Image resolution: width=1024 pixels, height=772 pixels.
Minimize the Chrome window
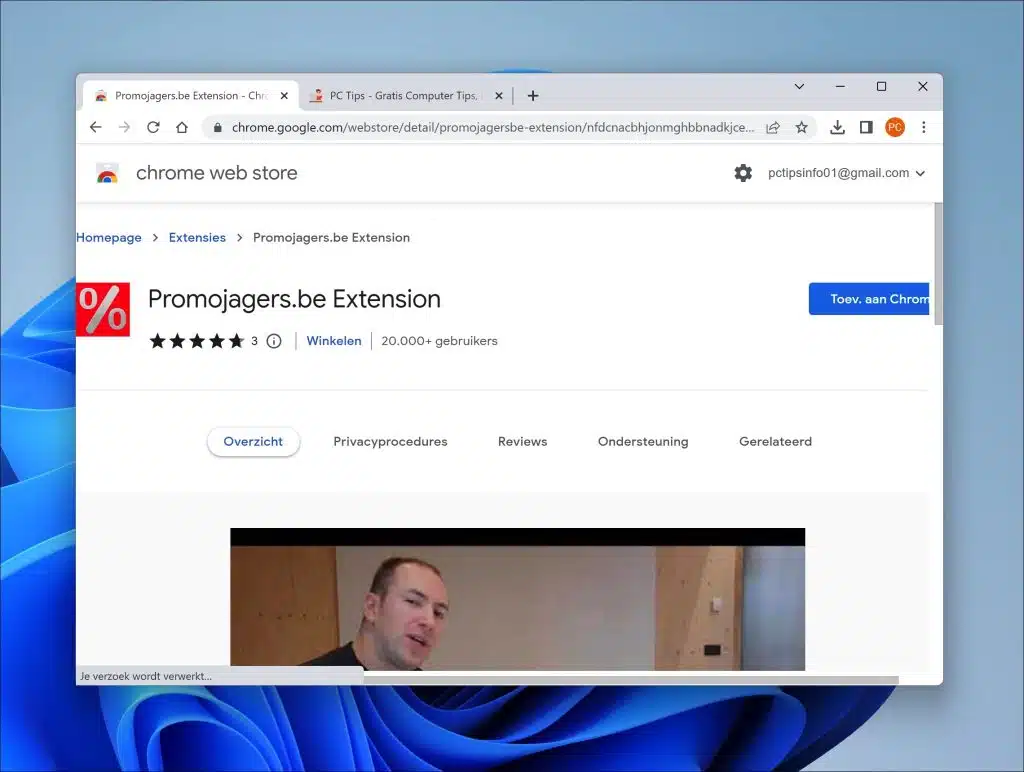tap(840, 86)
